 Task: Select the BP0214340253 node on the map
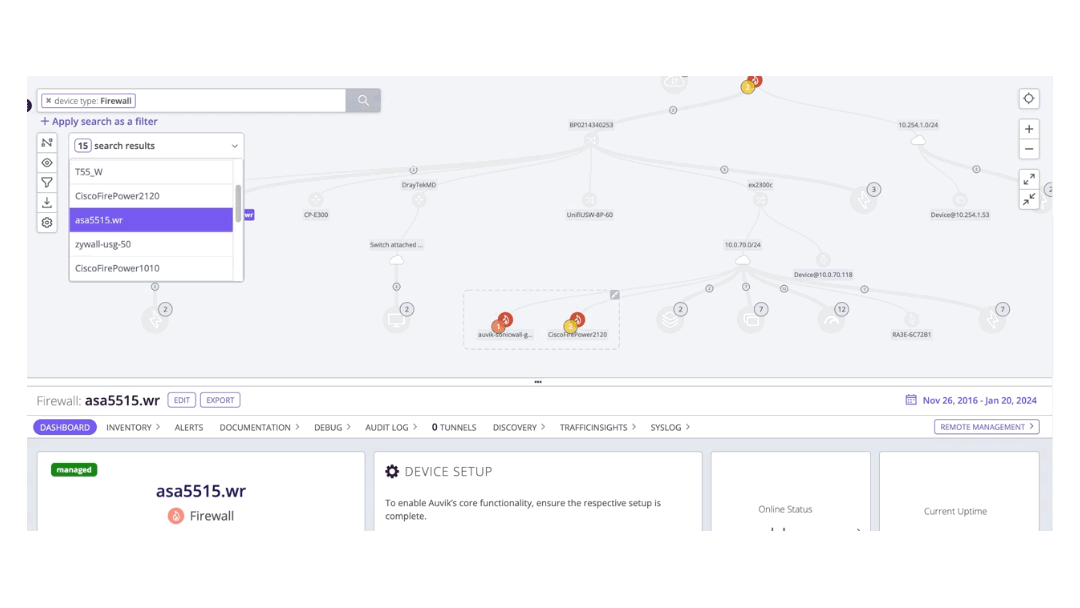[x=591, y=140]
